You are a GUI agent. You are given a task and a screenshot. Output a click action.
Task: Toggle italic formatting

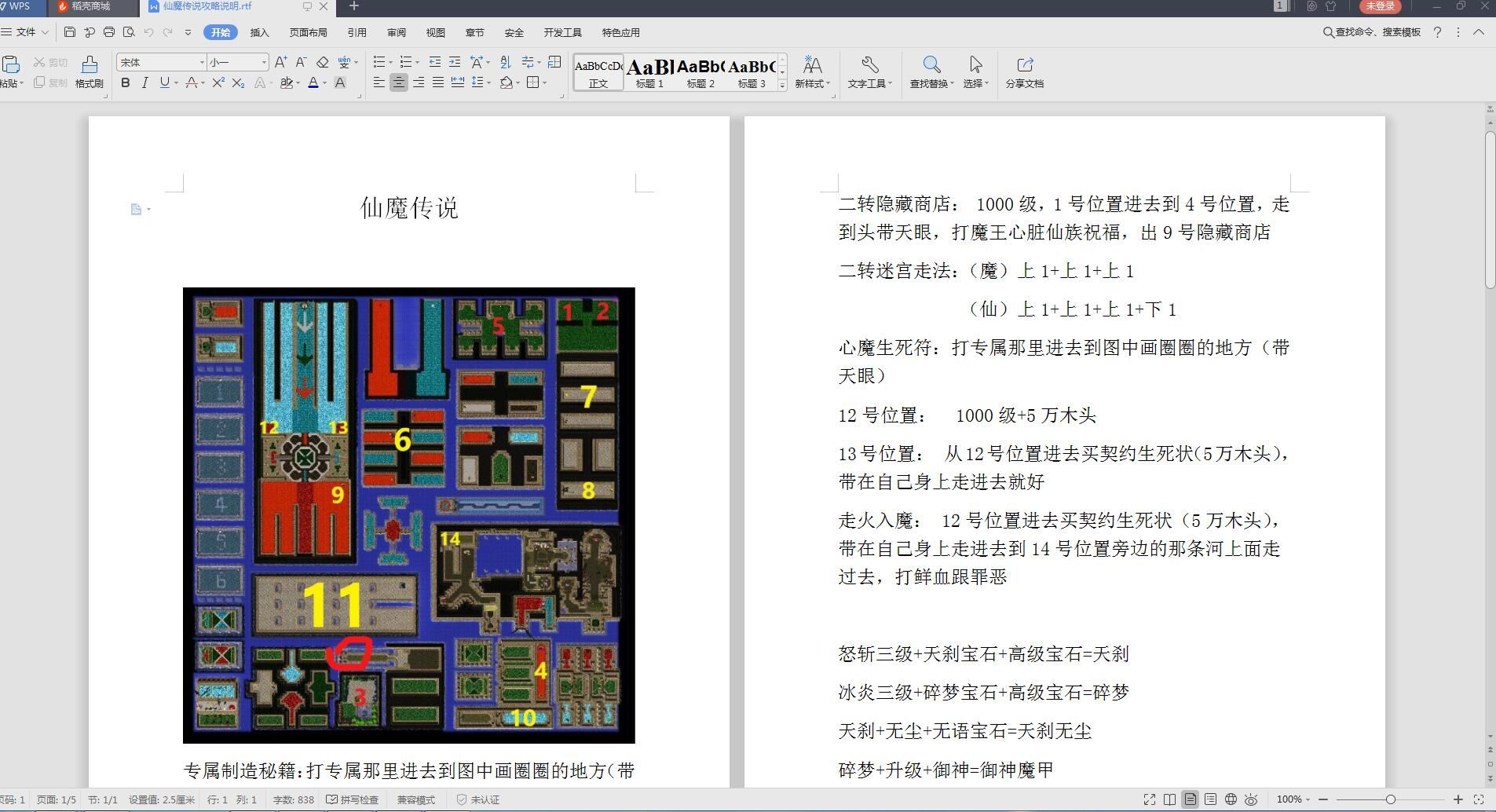(x=144, y=82)
